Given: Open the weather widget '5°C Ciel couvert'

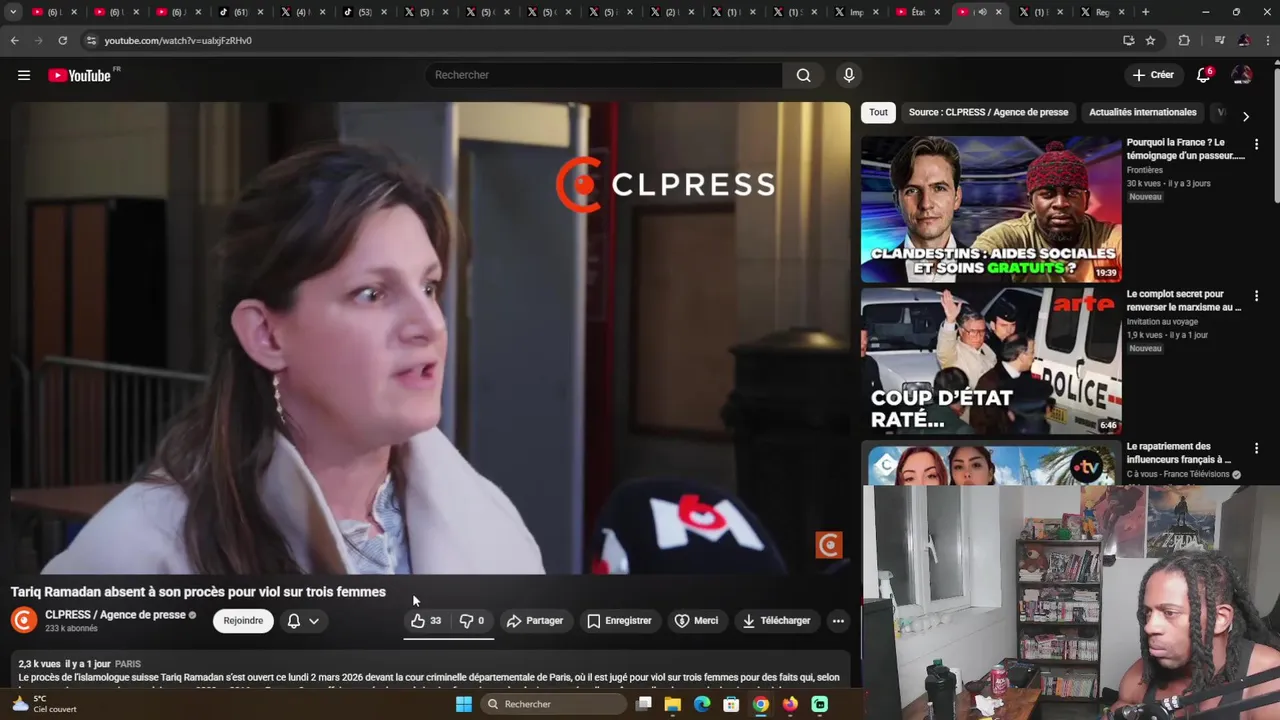Looking at the screenshot, I should [44, 704].
